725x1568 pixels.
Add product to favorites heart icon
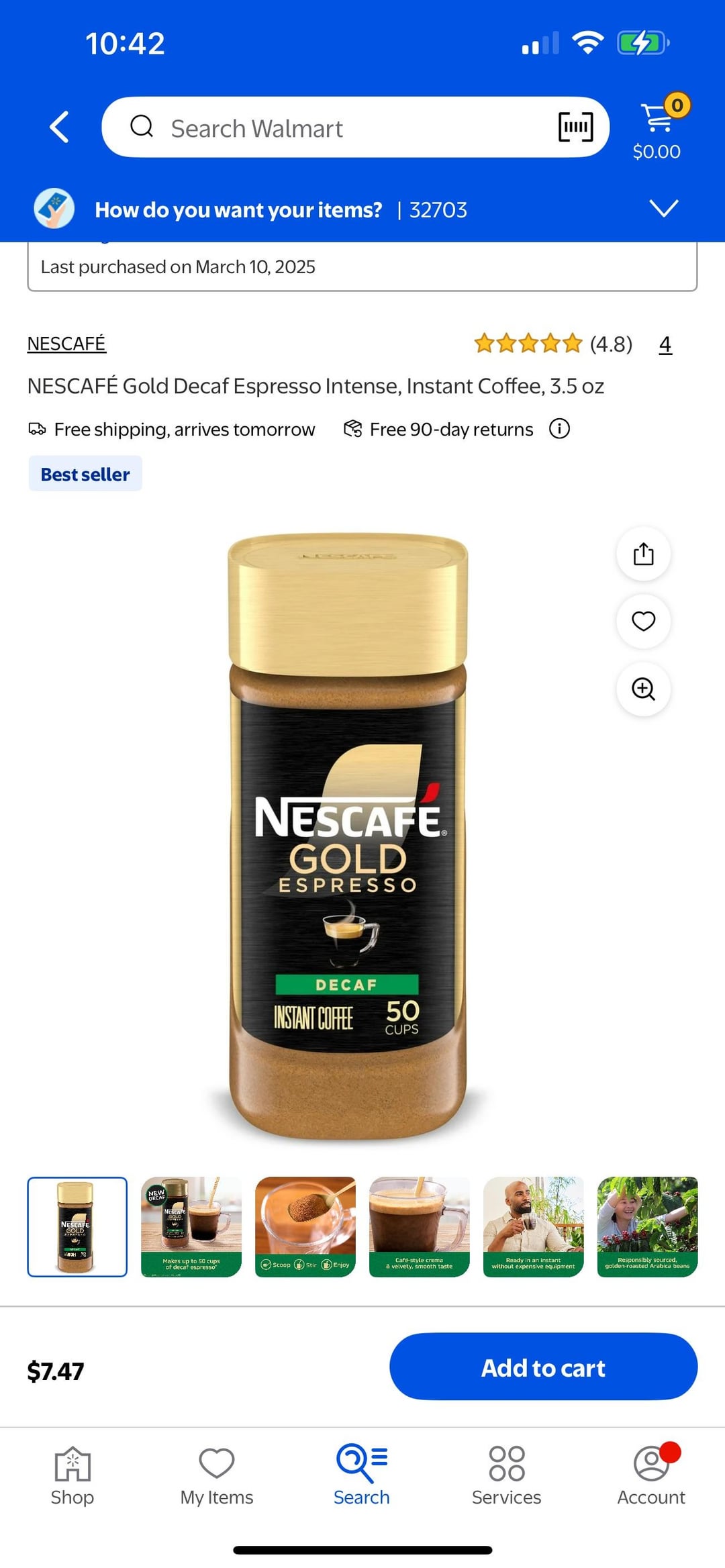643,621
